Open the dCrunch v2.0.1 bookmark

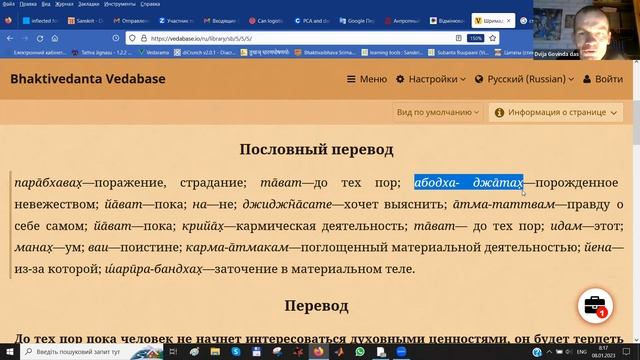[204, 52]
